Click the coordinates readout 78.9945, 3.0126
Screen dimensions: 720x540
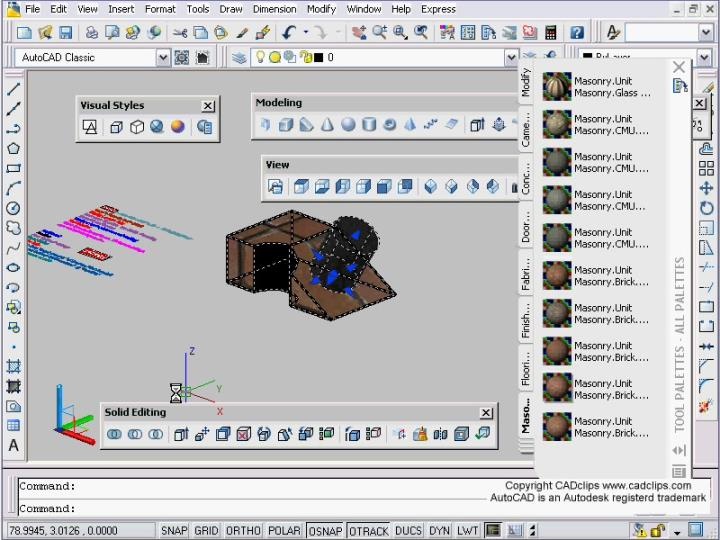[63, 530]
